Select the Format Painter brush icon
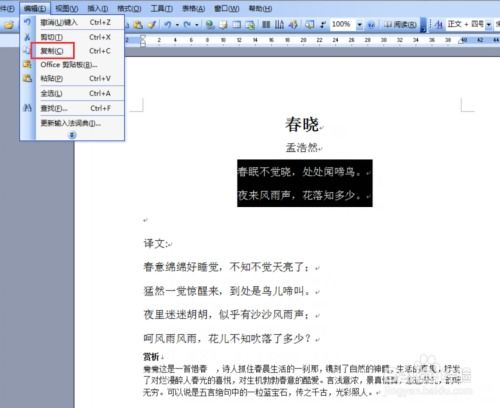The image size is (500, 408). click(152, 25)
